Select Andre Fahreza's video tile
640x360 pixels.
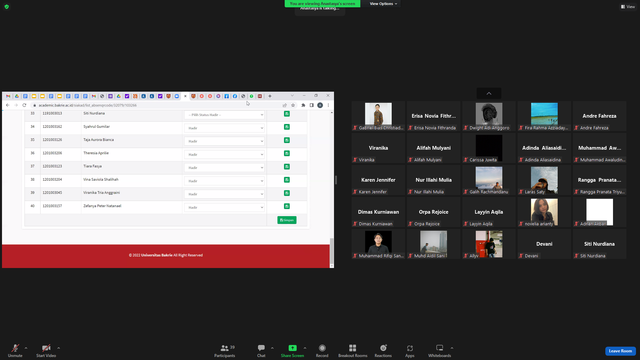(599, 116)
